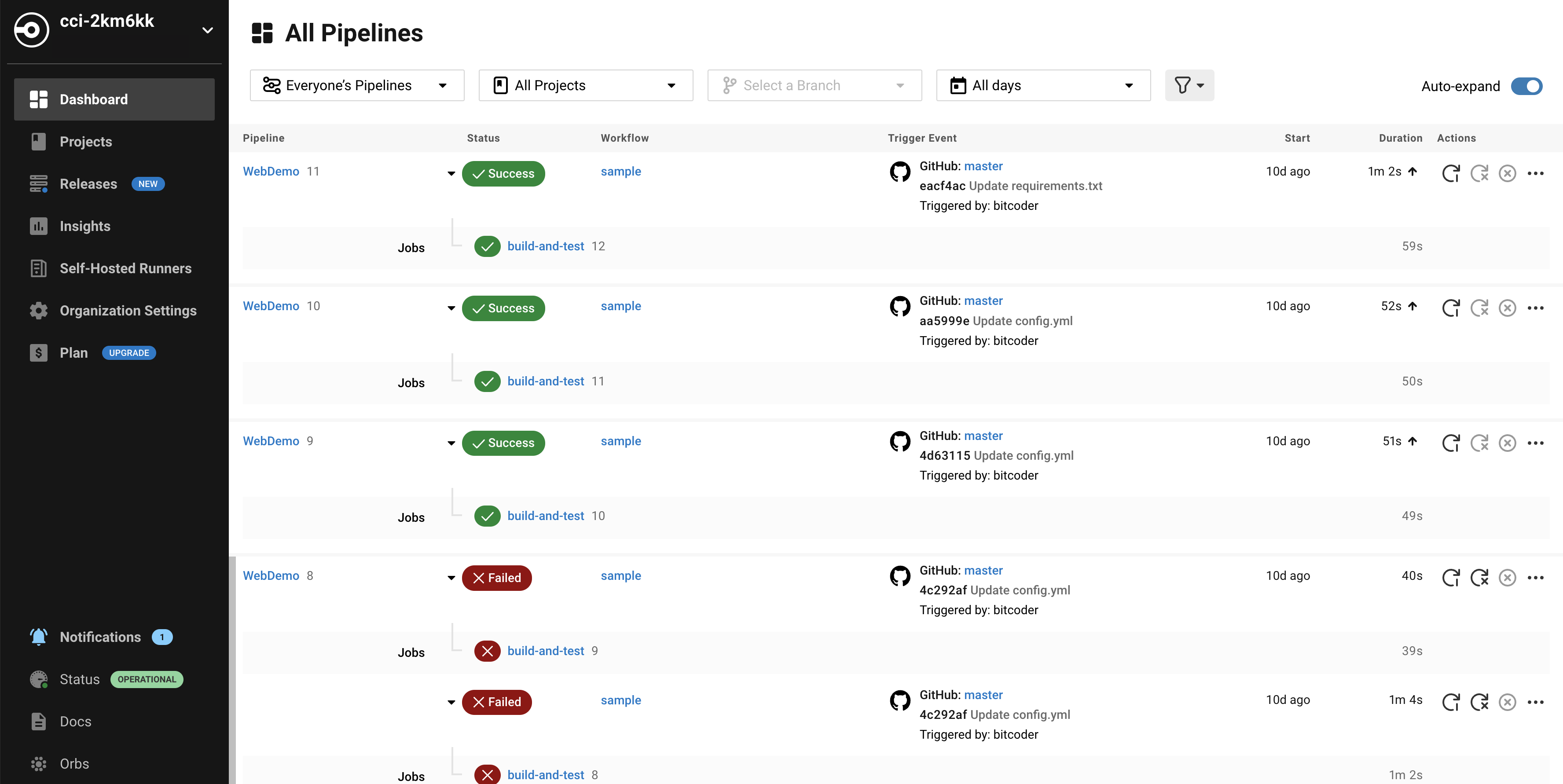The height and width of the screenshot is (784, 1563).
Task: Rerun from failed for WebDemo 10
Action: coord(1479,308)
